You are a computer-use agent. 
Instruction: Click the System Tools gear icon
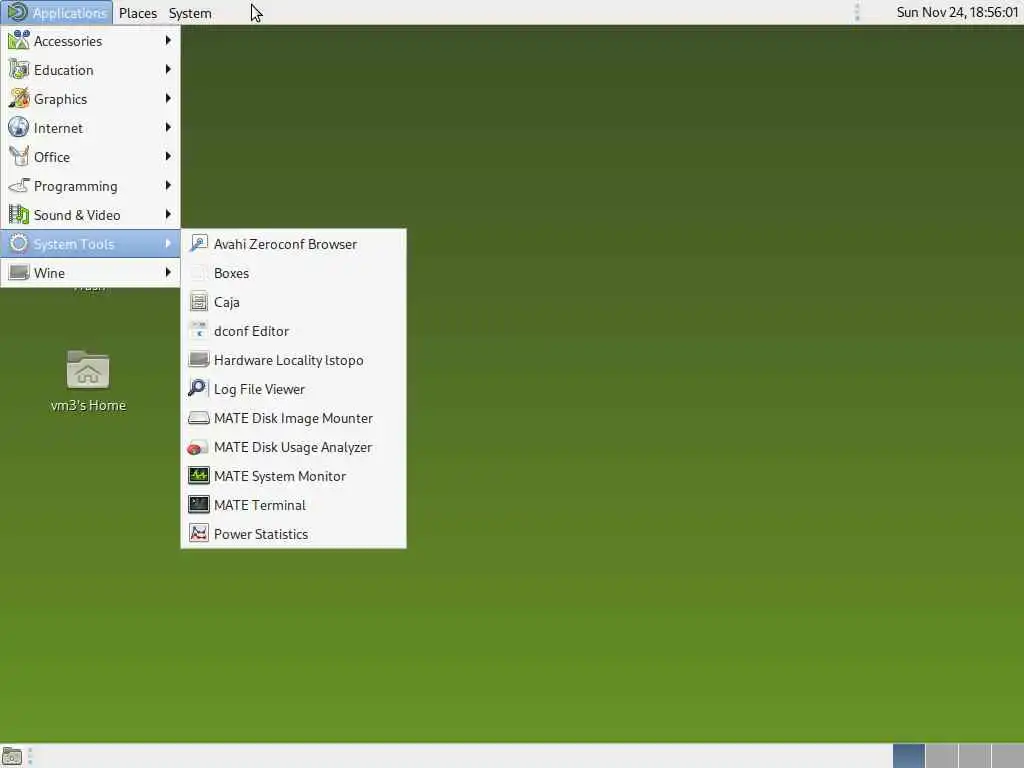click(18, 244)
